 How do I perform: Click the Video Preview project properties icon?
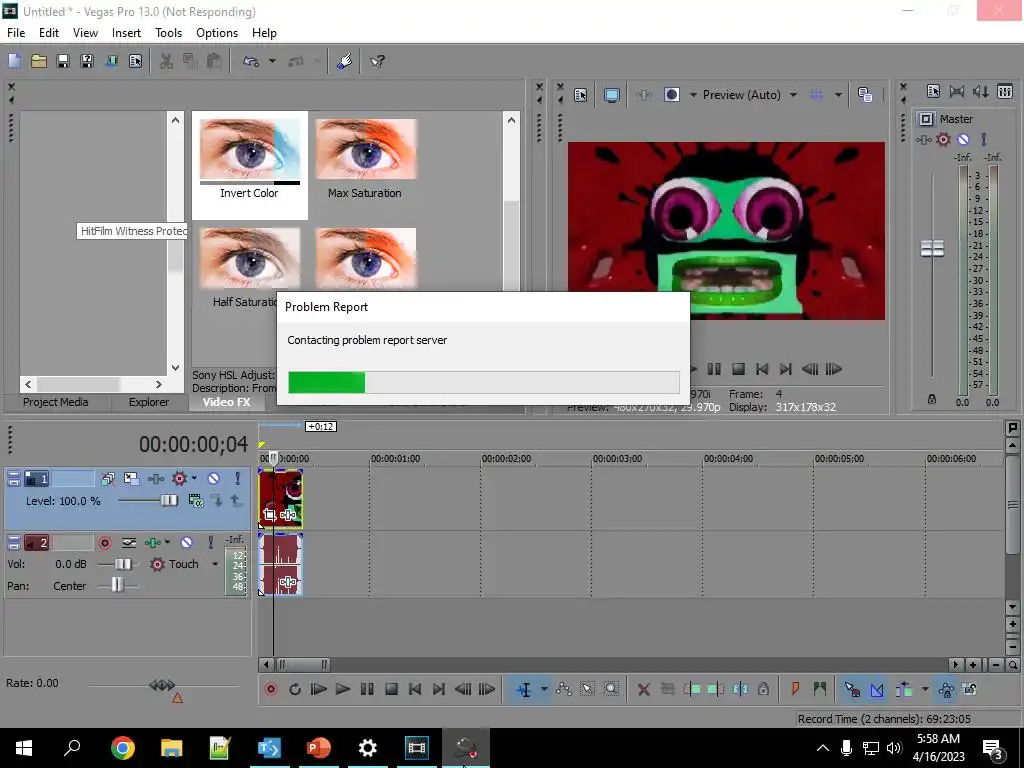[581, 95]
